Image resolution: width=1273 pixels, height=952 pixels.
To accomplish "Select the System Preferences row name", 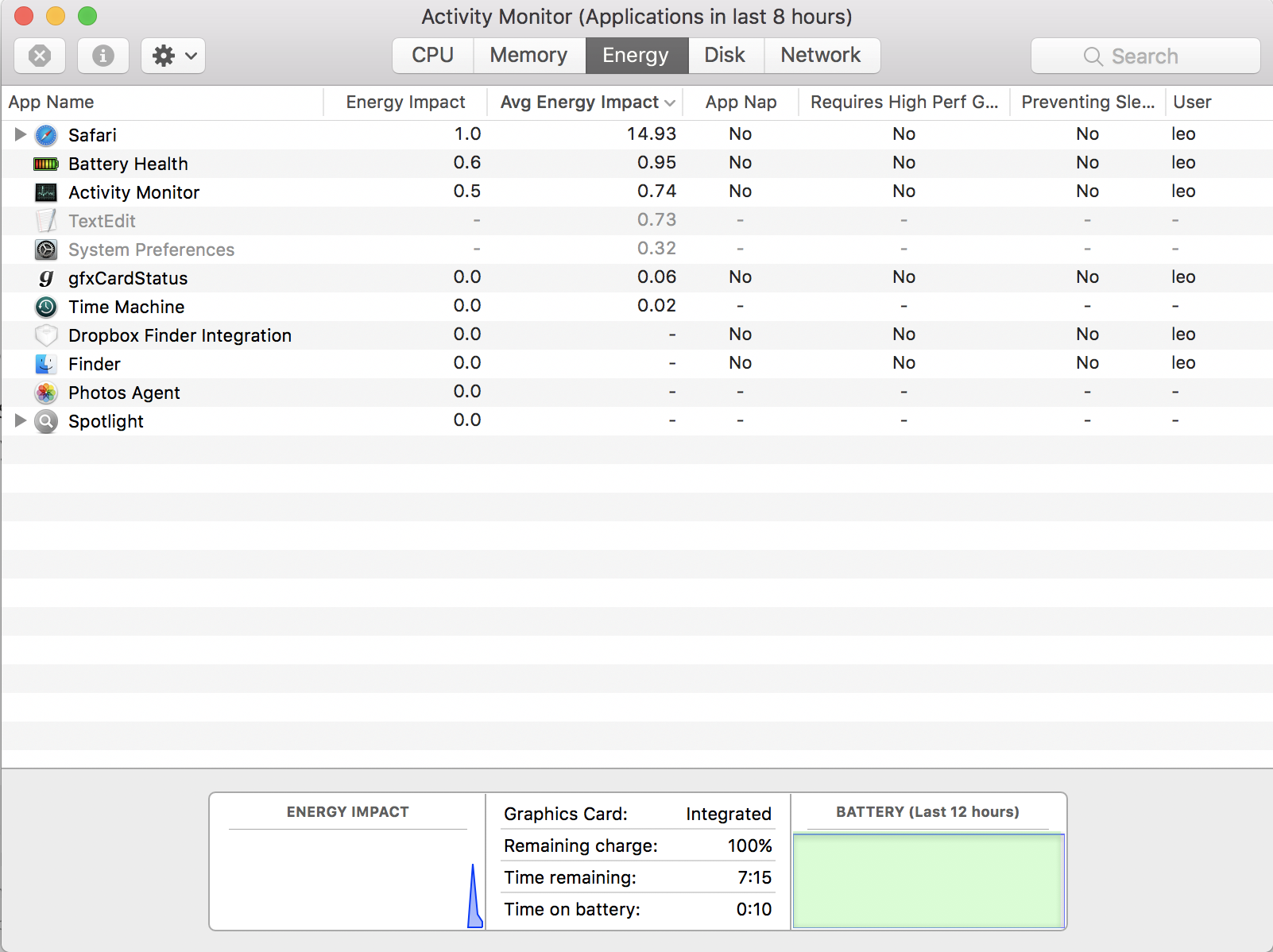I will point(151,250).
